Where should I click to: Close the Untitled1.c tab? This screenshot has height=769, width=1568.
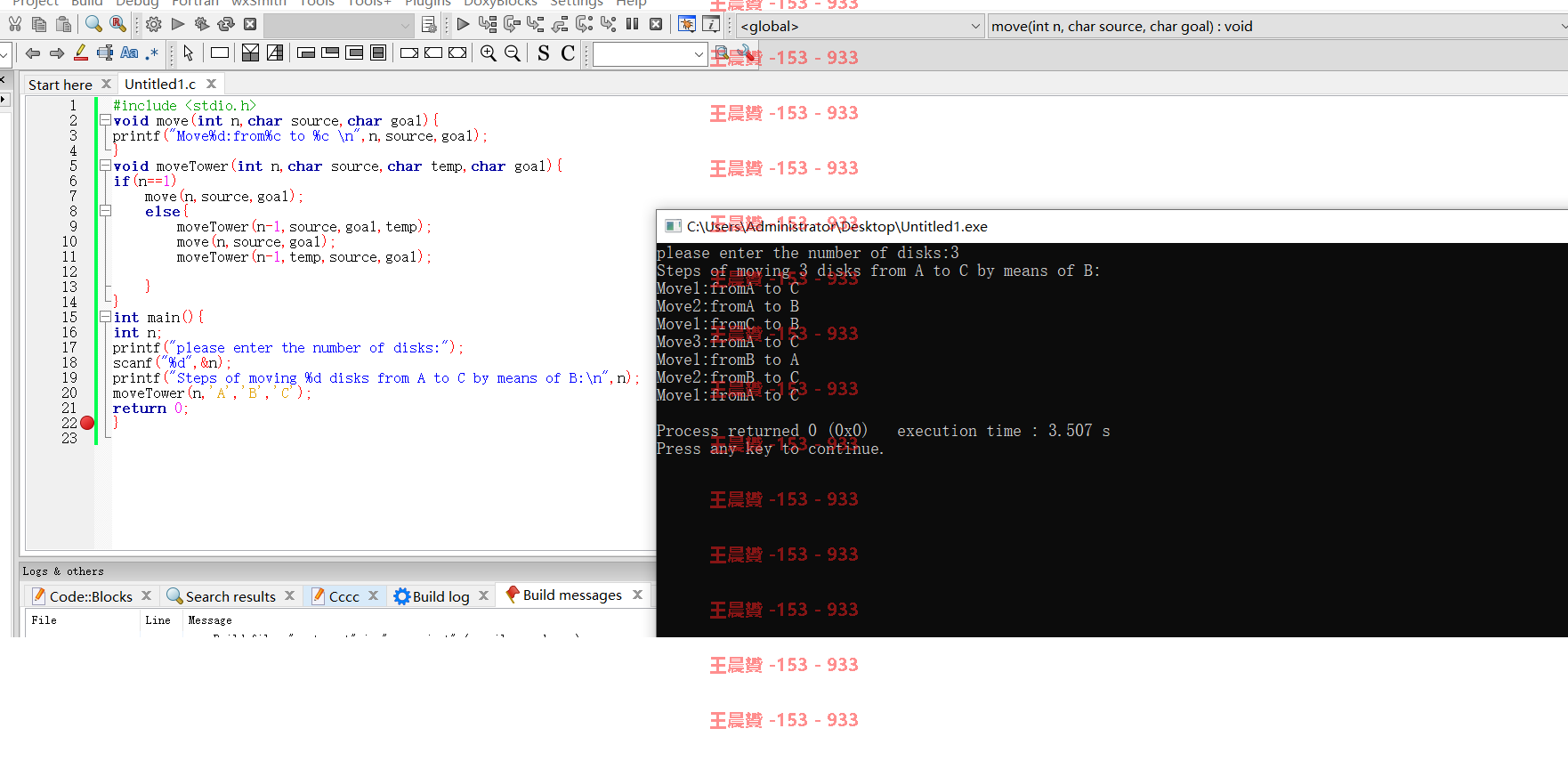[x=211, y=84]
